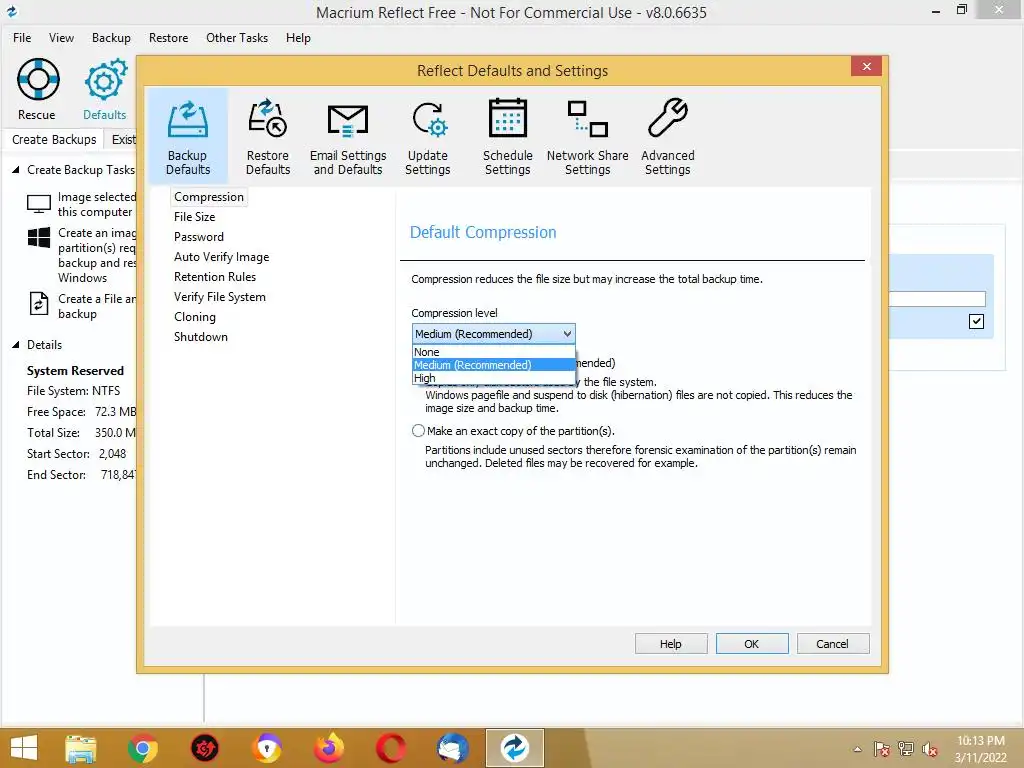Choose None in compression list
Viewport: 1024px width, 768px height.
(x=494, y=352)
